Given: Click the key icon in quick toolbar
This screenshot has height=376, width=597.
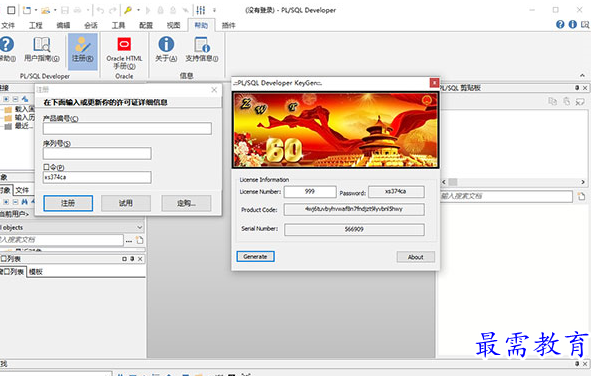Looking at the screenshot, I should click(128, 10).
